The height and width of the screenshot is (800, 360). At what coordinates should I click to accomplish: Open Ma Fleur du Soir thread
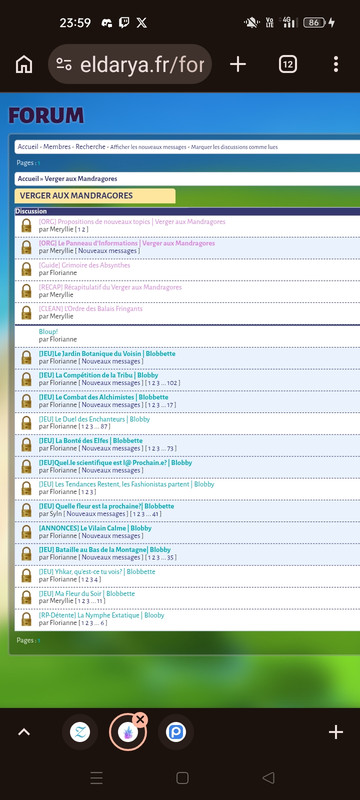pos(87,593)
